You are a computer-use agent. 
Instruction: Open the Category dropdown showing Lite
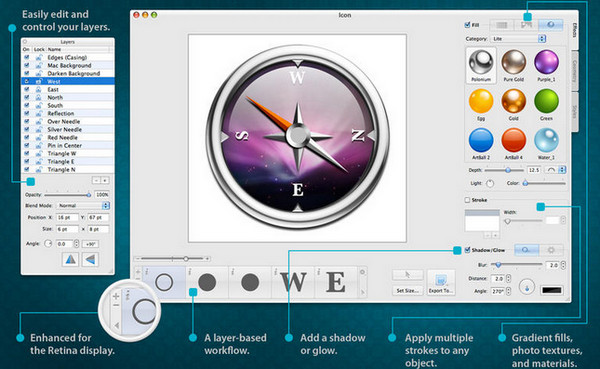(518, 39)
